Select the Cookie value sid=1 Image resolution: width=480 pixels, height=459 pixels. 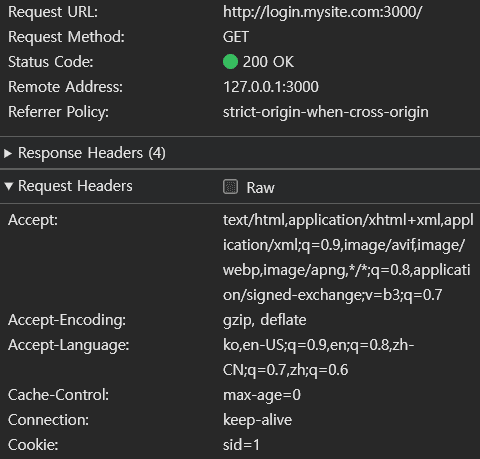pyautogui.click(x=241, y=445)
